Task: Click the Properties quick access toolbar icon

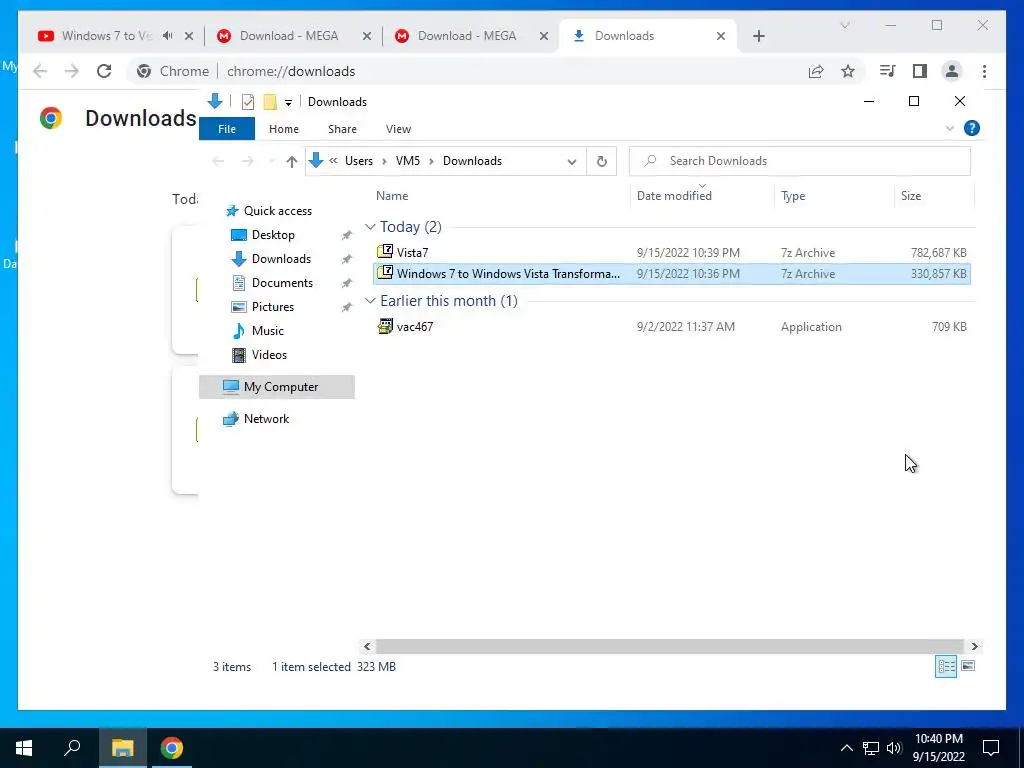Action: click(248, 102)
